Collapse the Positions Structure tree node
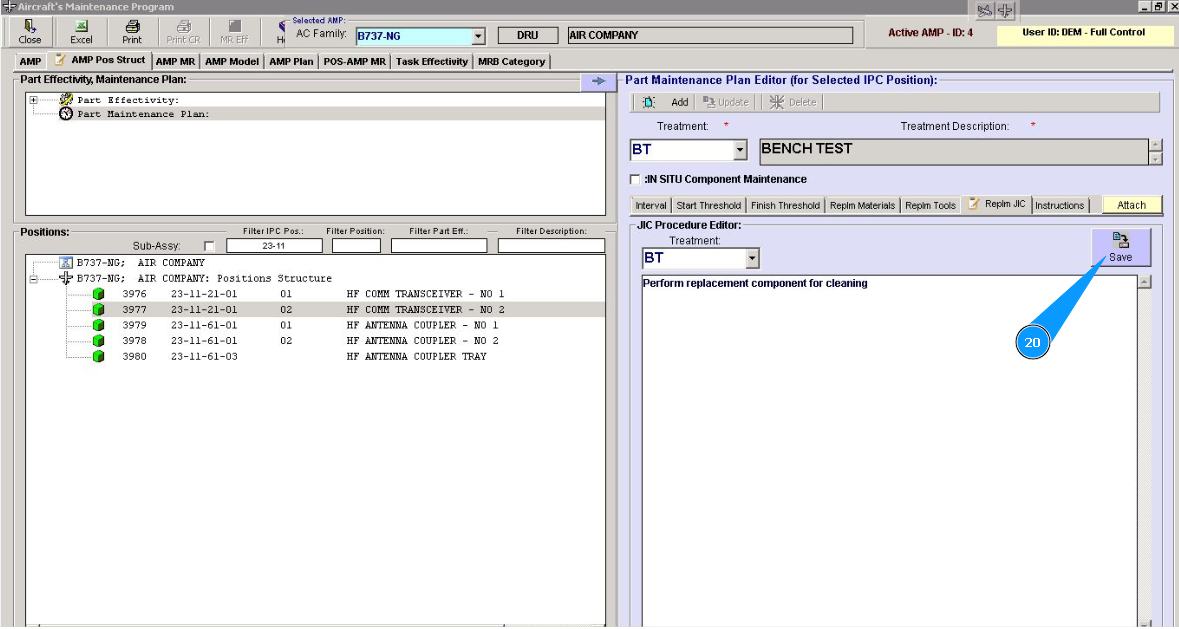 coord(34,279)
